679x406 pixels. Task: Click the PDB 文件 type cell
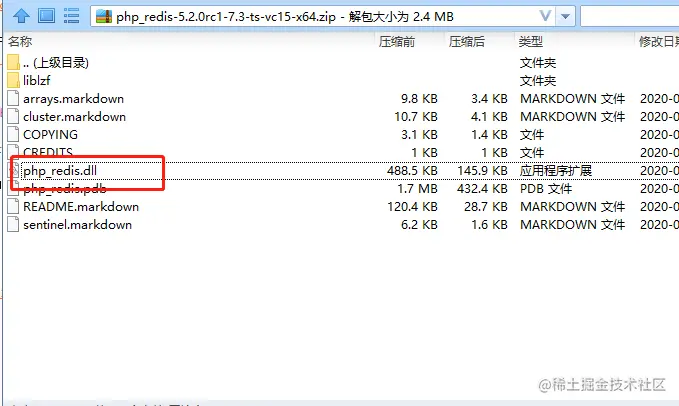[x=546, y=189]
